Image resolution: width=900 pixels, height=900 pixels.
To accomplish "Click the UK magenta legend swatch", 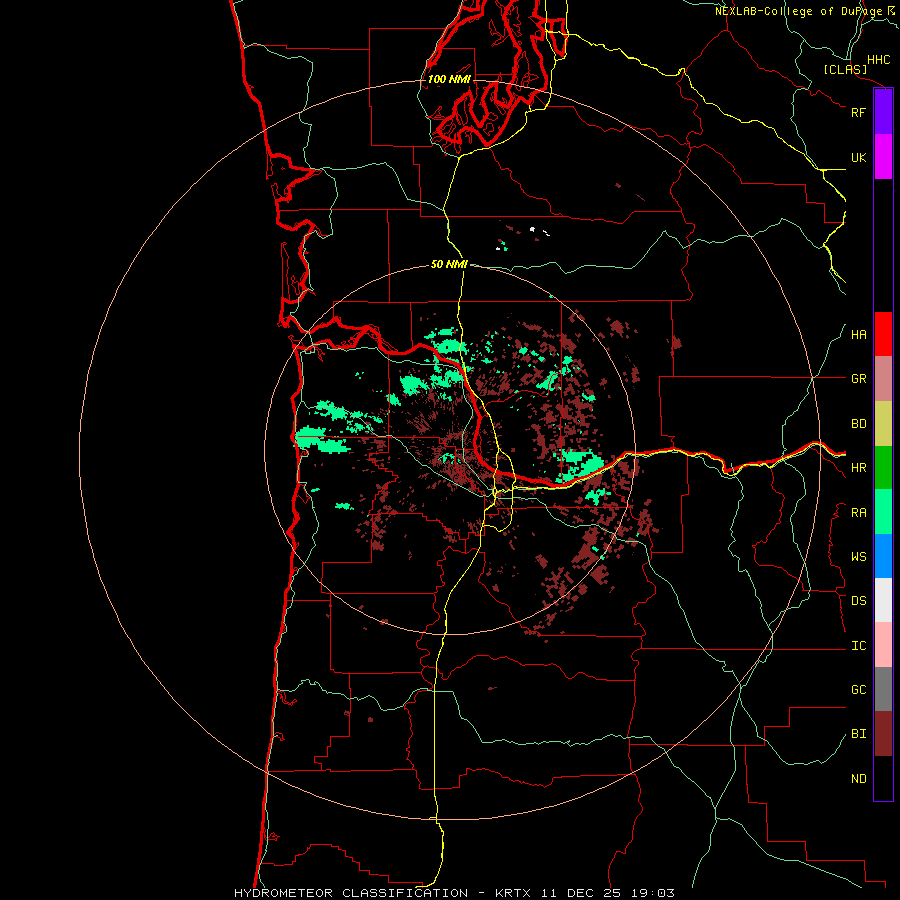I will click(883, 157).
